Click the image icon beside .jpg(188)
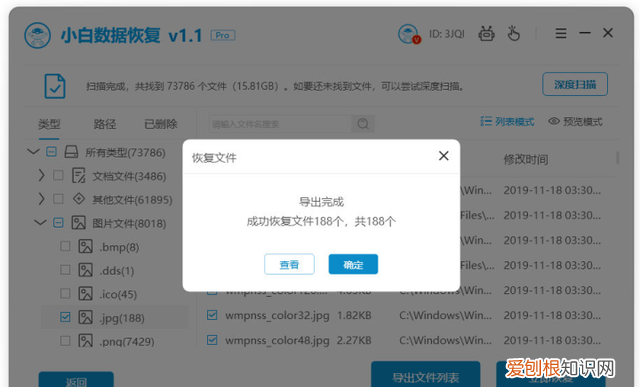640x387 pixels. 85,317
